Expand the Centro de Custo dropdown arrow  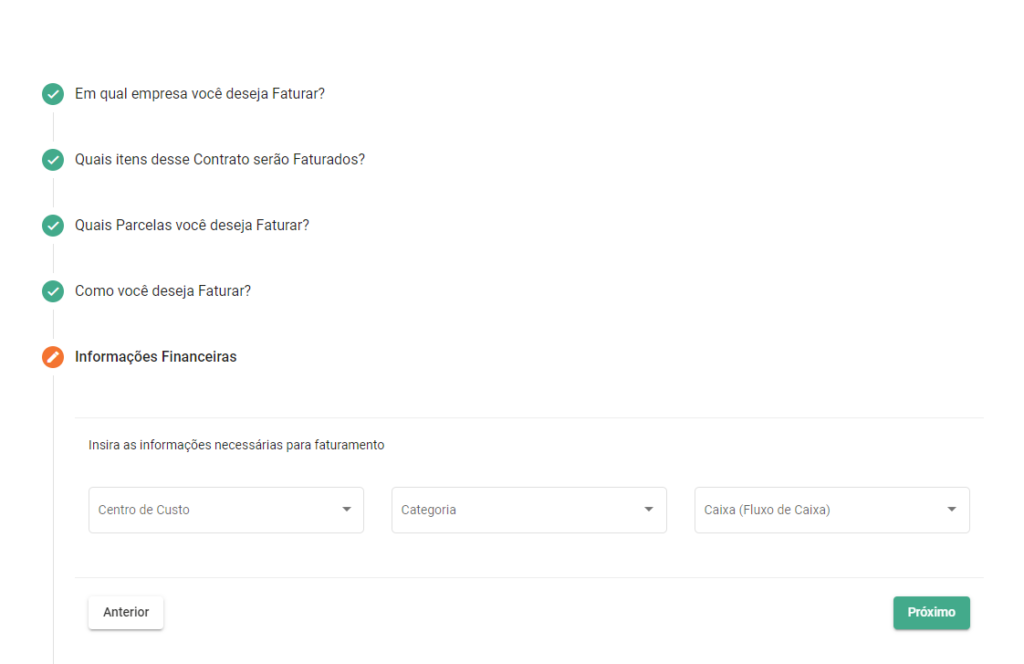pyautogui.click(x=347, y=510)
